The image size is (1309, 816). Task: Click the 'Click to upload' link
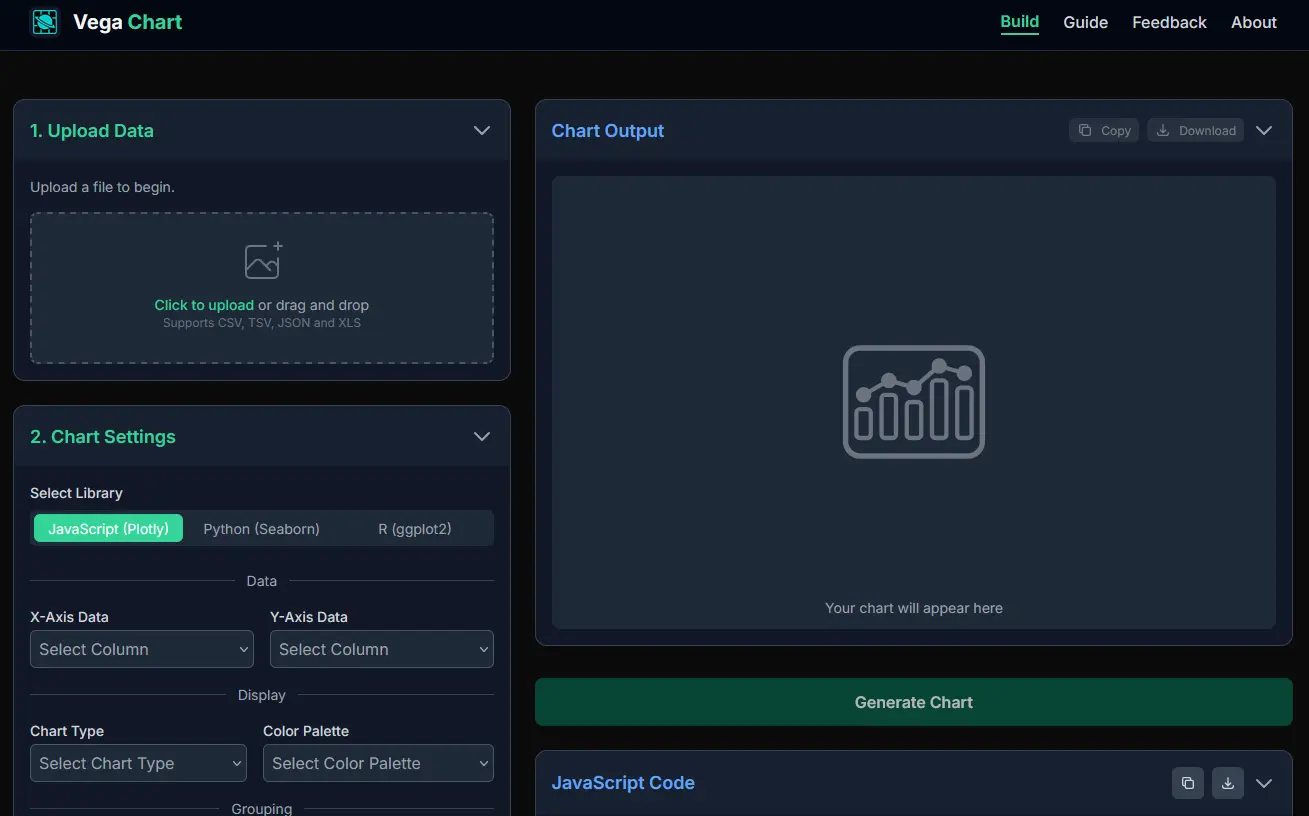[x=204, y=305]
